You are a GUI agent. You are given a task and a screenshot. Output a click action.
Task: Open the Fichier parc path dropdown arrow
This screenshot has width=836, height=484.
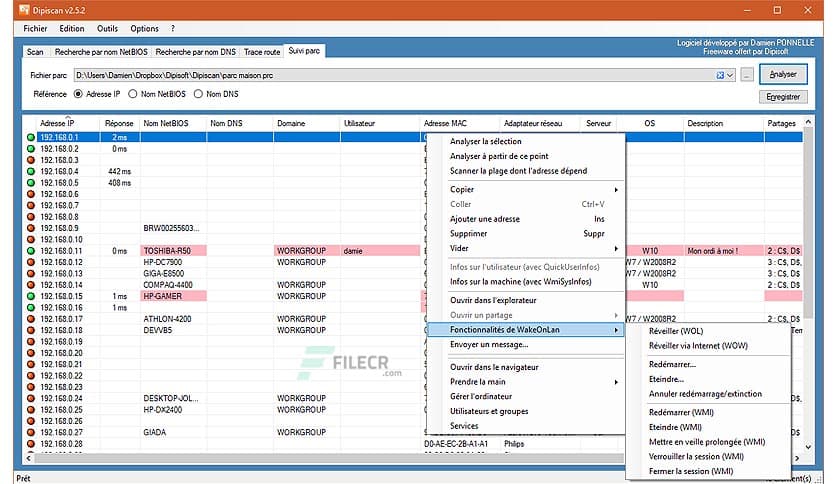(x=730, y=76)
